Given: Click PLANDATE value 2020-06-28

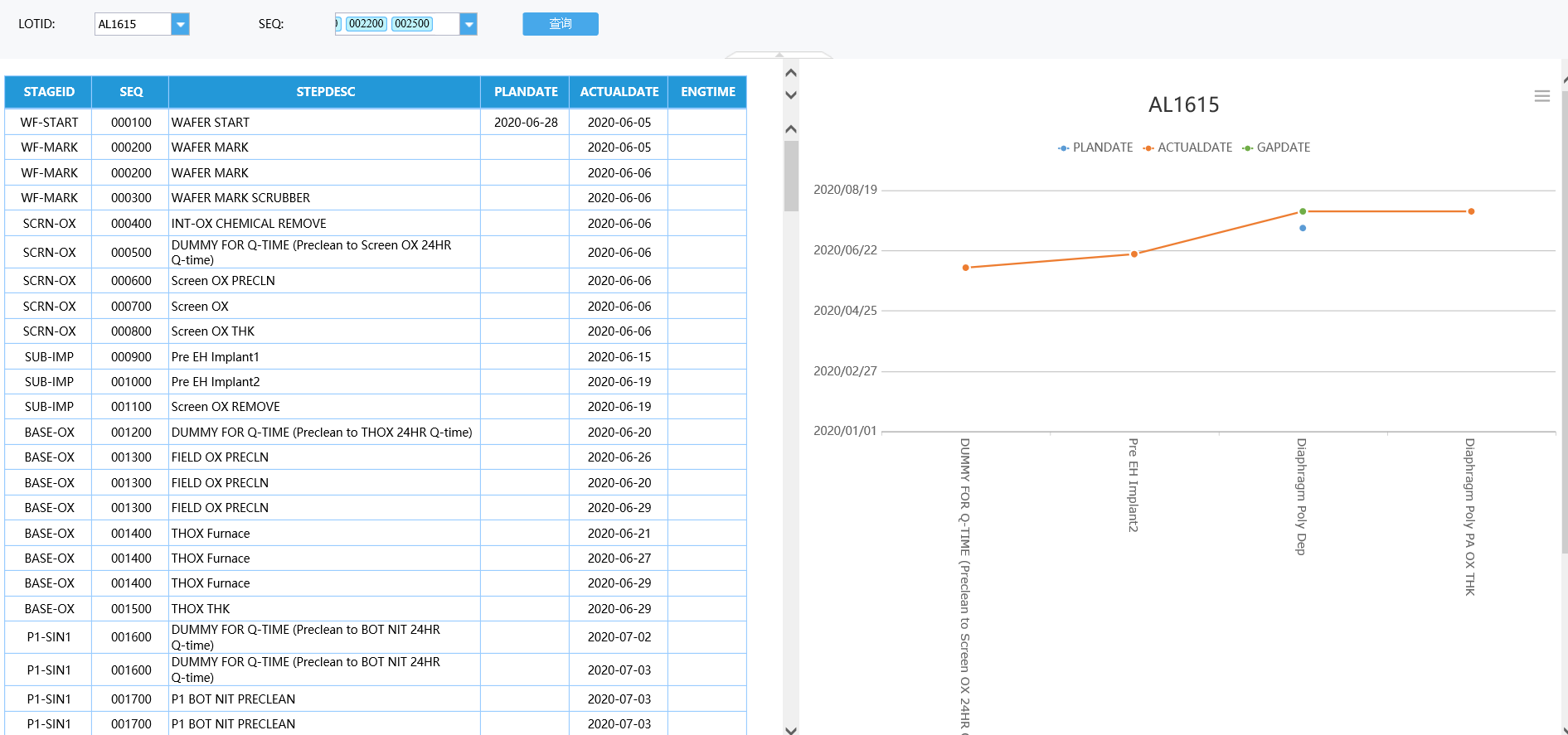Looking at the screenshot, I should 526,123.
